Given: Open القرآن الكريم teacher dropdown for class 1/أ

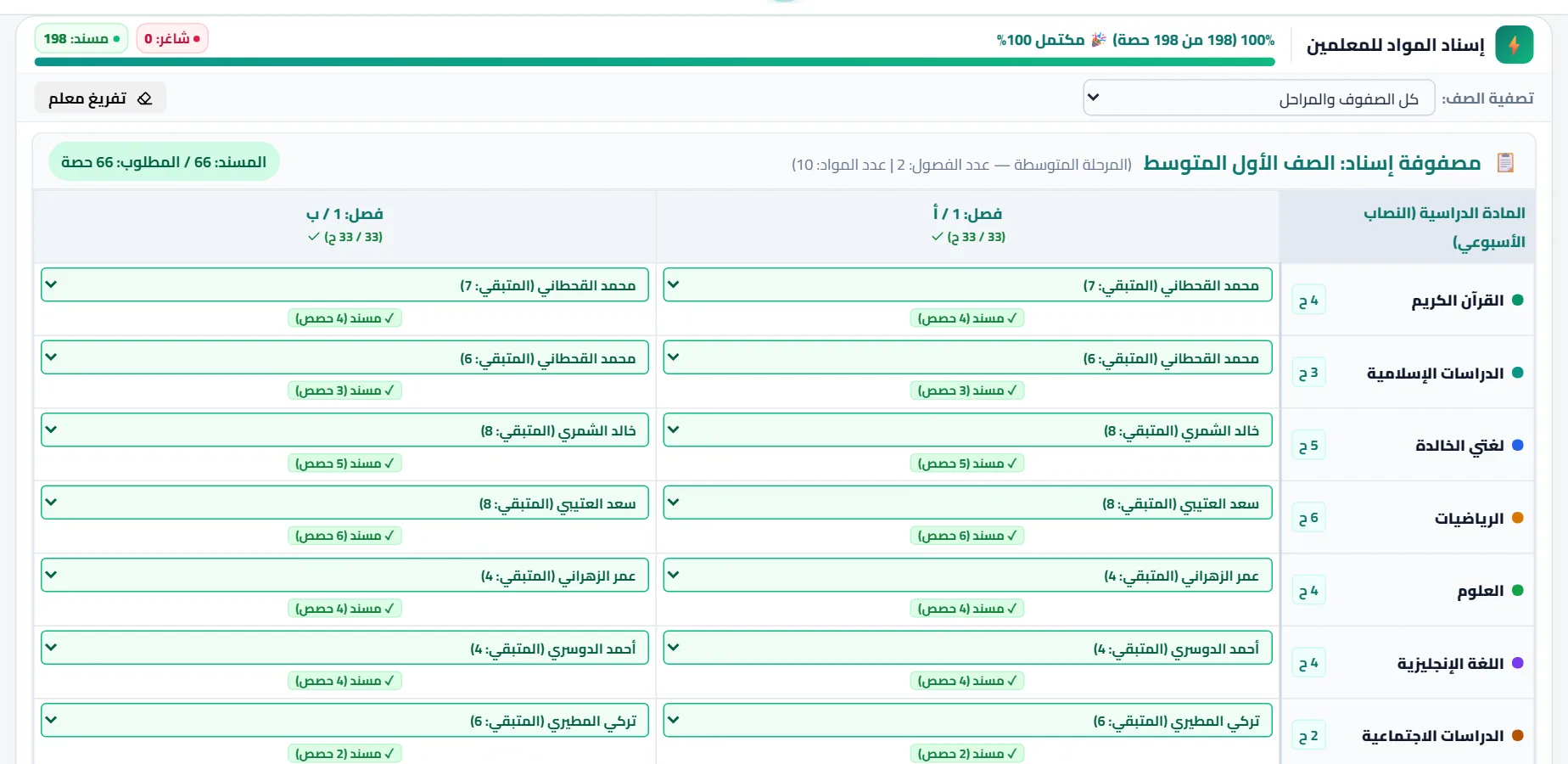Looking at the screenshot, I should (x=967, y=284).
